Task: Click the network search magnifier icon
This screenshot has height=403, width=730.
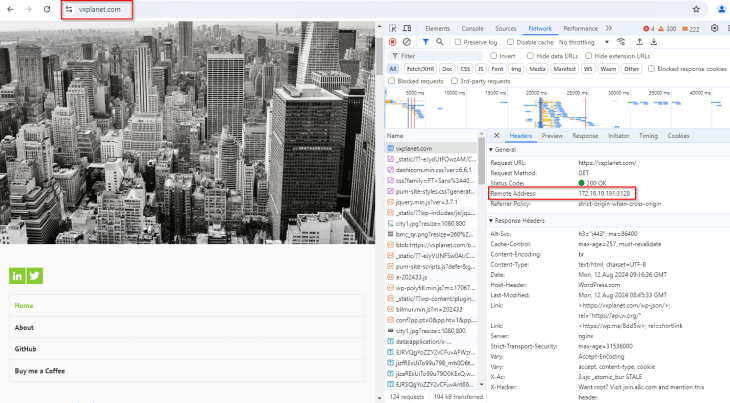Action: 442,42
